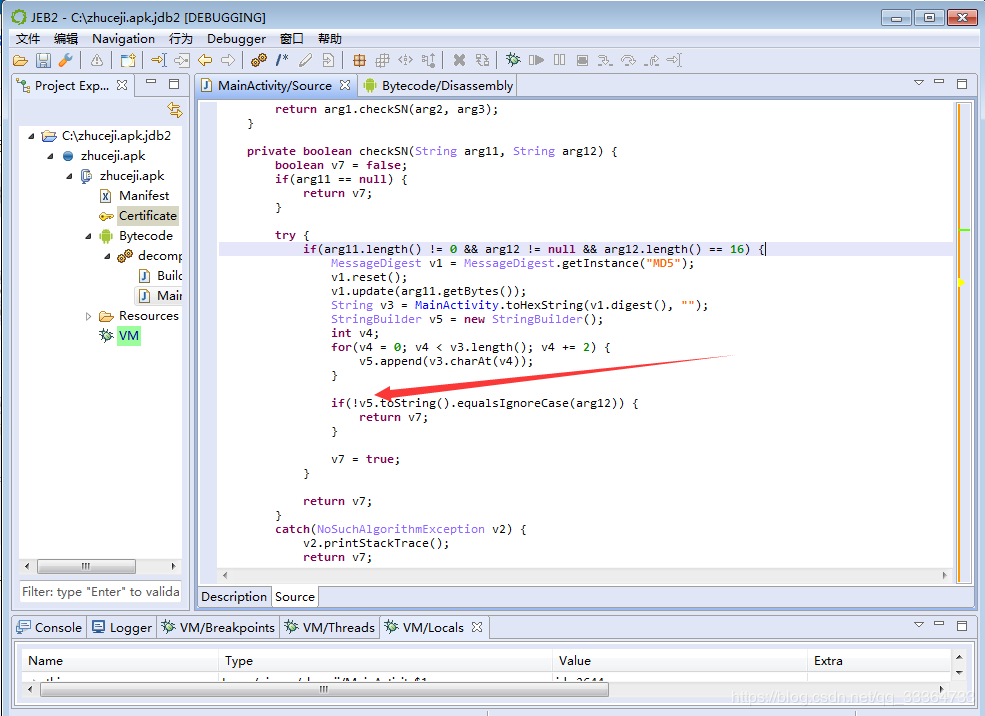
Task: Open the 窗口 menu
Action: (x=291, y=39)
